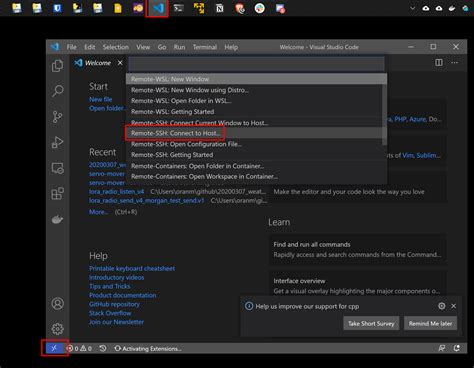Open the Help menu
Screen dimensions: 474x368
231,47
